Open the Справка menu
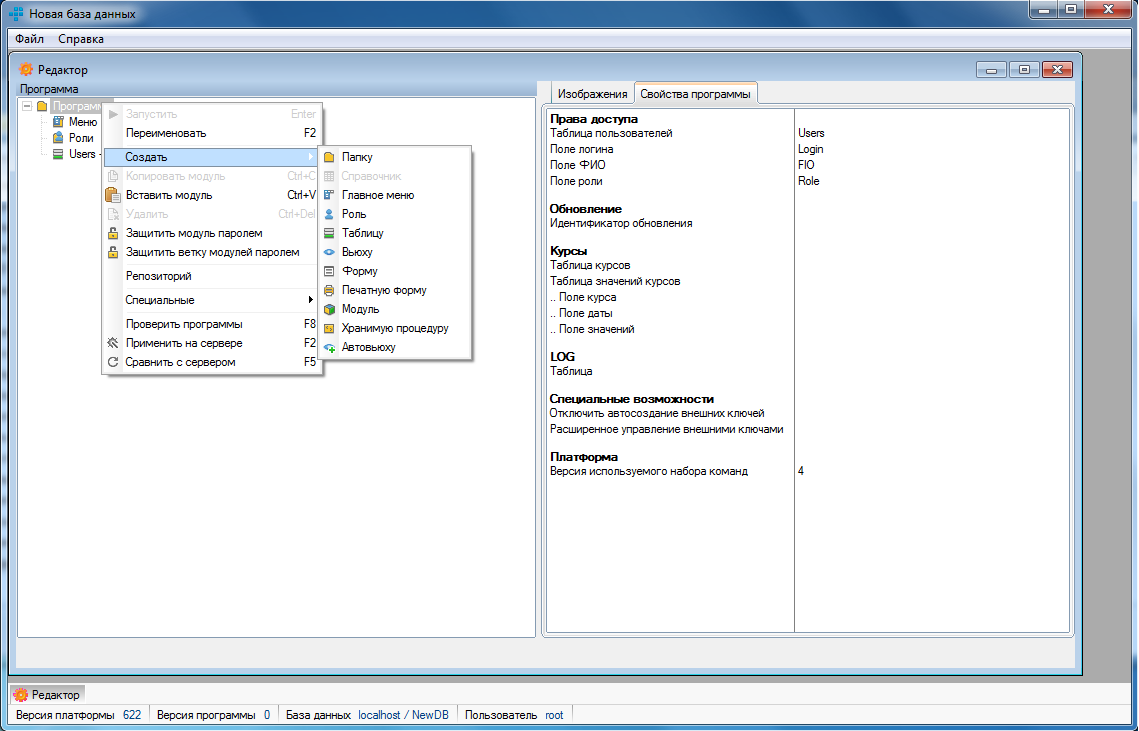 (81, 39)
